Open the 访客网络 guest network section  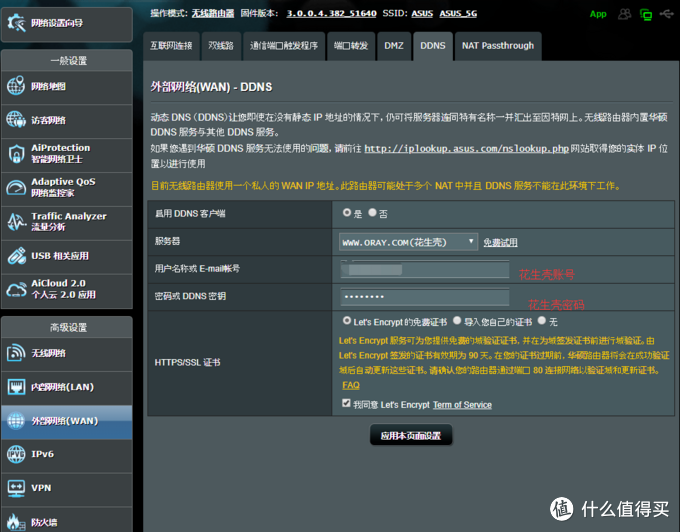pos(66,120)
